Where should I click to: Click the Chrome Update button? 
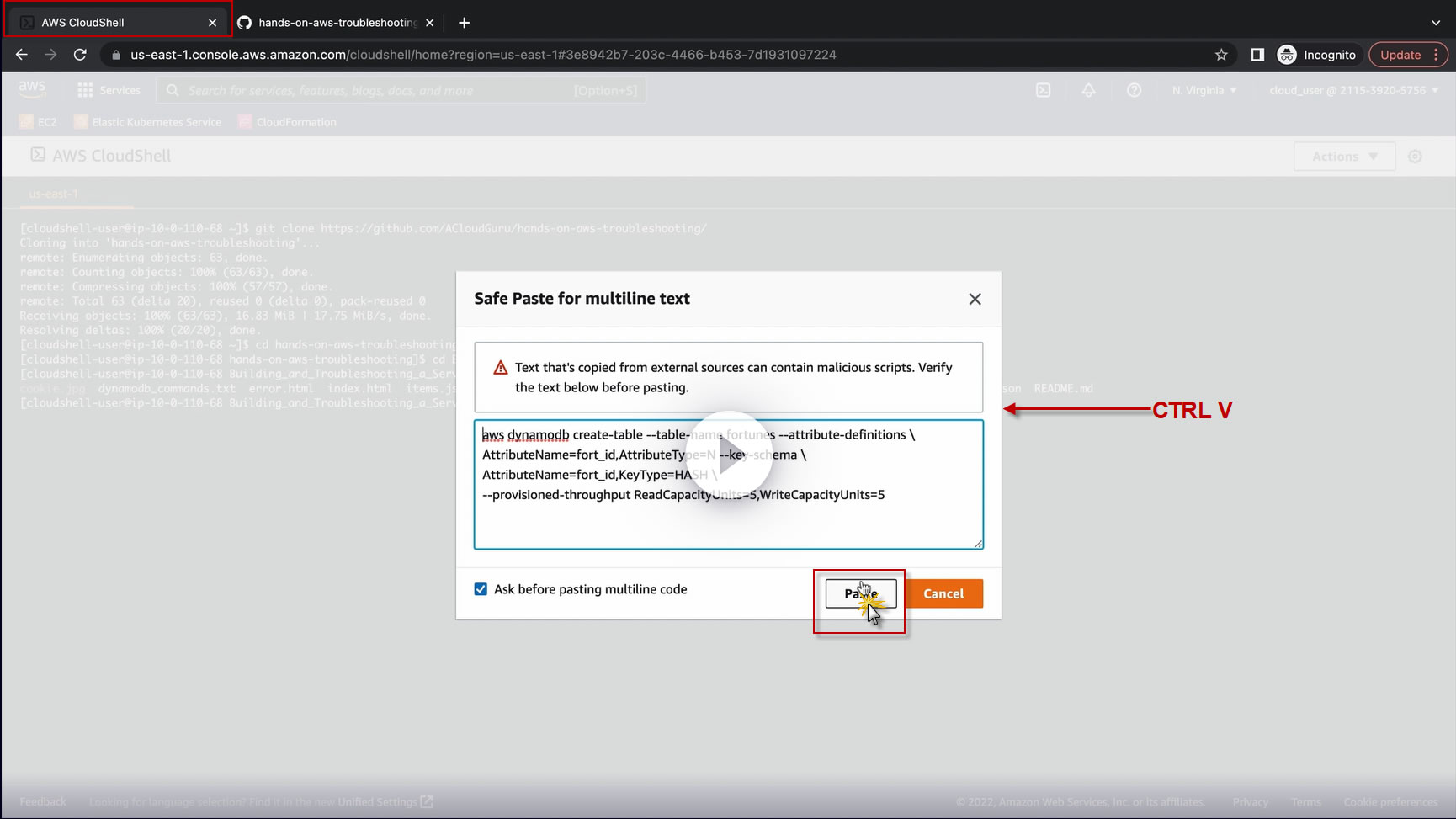pos(1400,55)
